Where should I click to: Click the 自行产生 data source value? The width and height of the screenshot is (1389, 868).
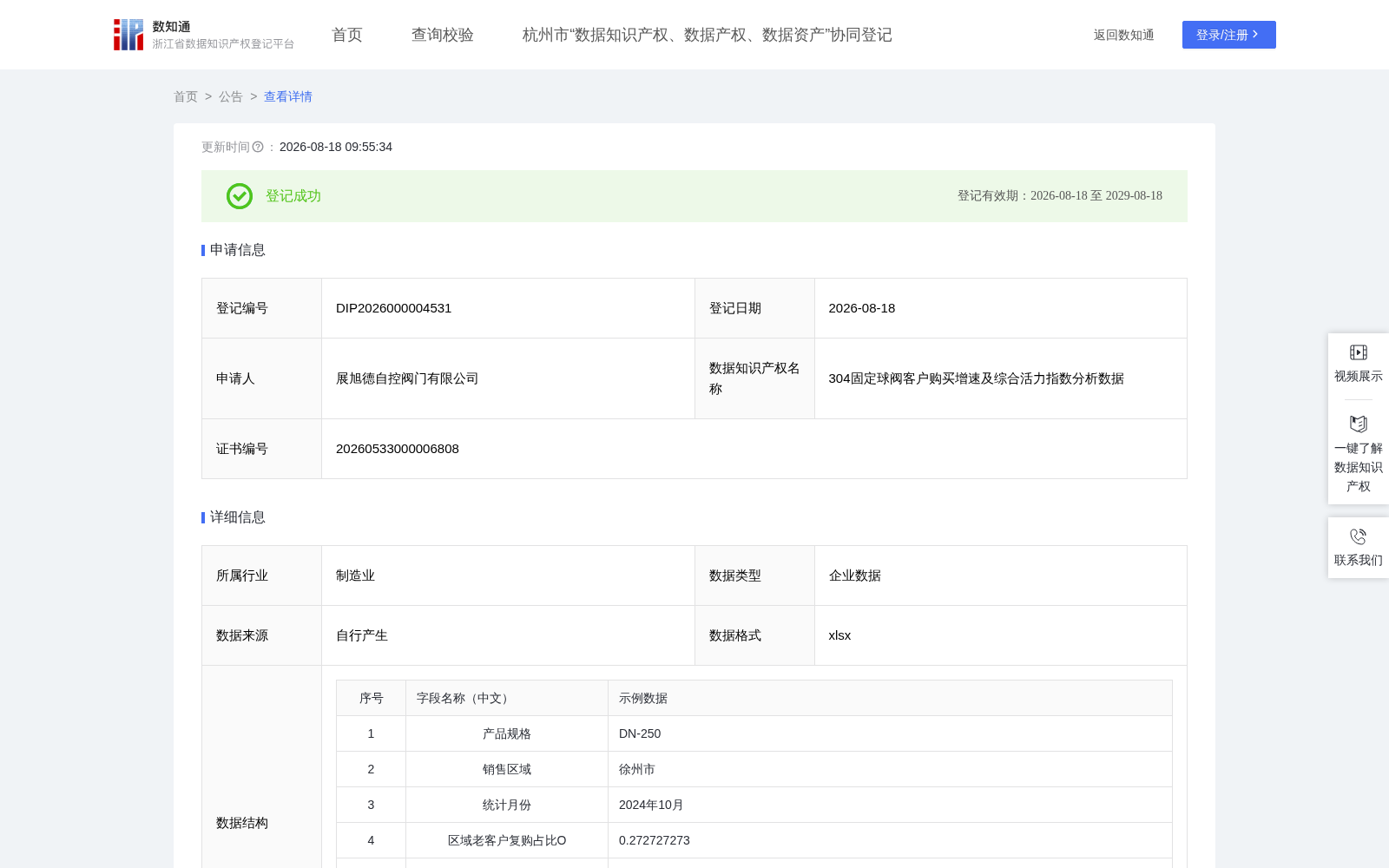tap(362, 635)
